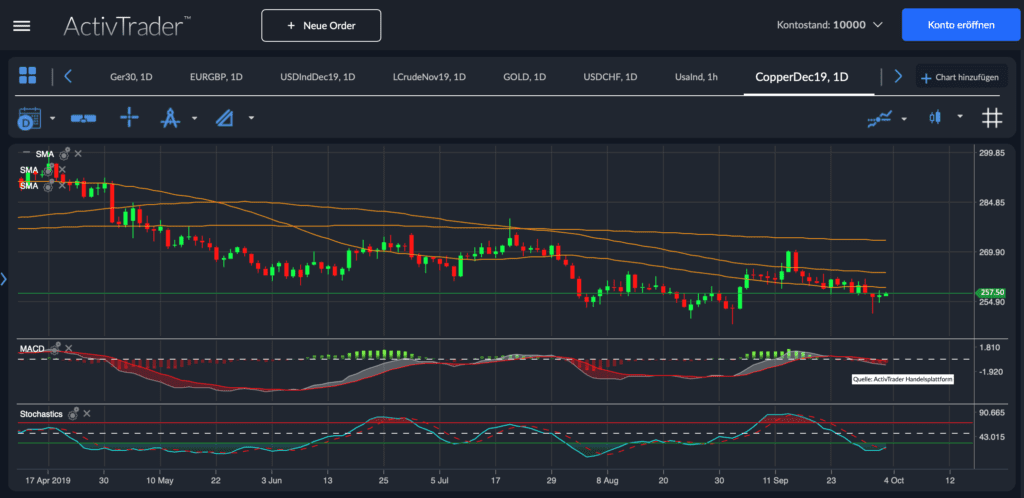This screenshot has height=498, width=1024.
Task: Remove the bottom SMA indicator
Action: click(62, 186)
